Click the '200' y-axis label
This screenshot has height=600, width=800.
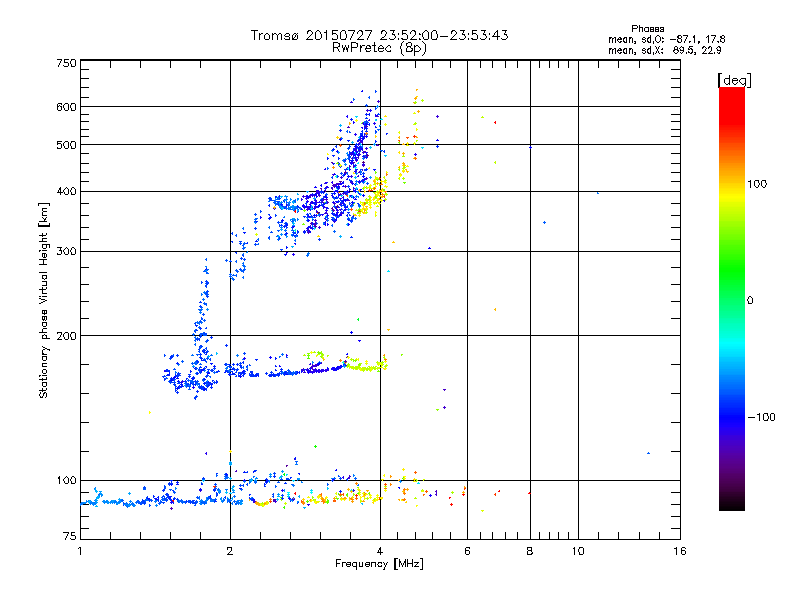point(66,336)
